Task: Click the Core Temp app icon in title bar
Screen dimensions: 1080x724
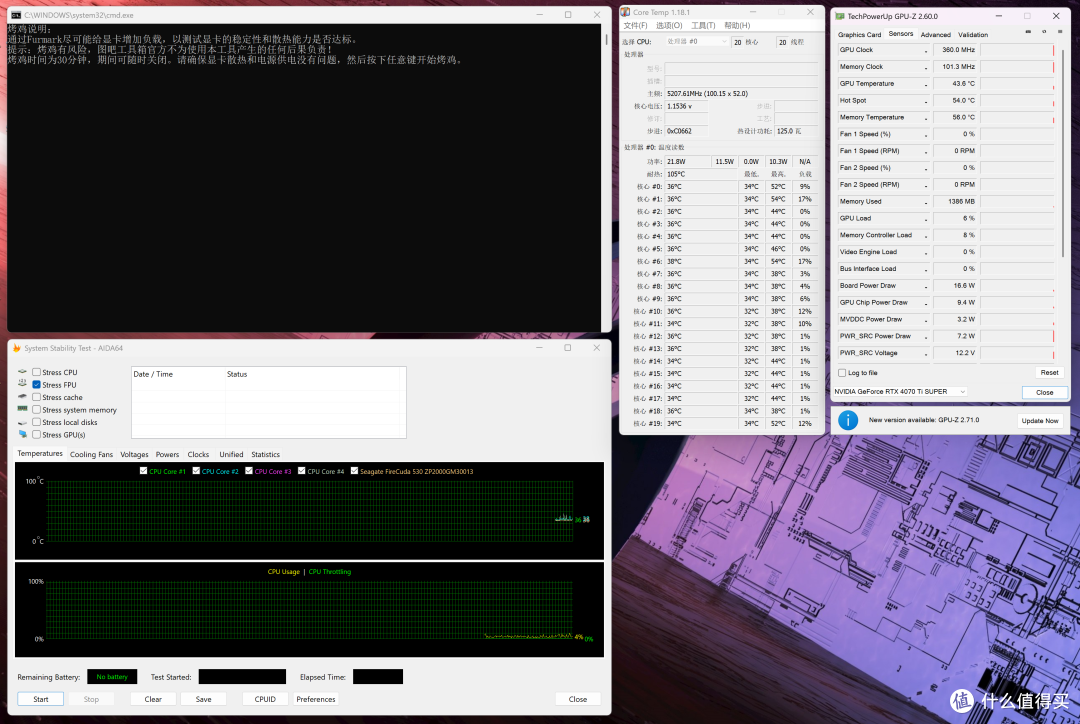Action: coord(625,12)
